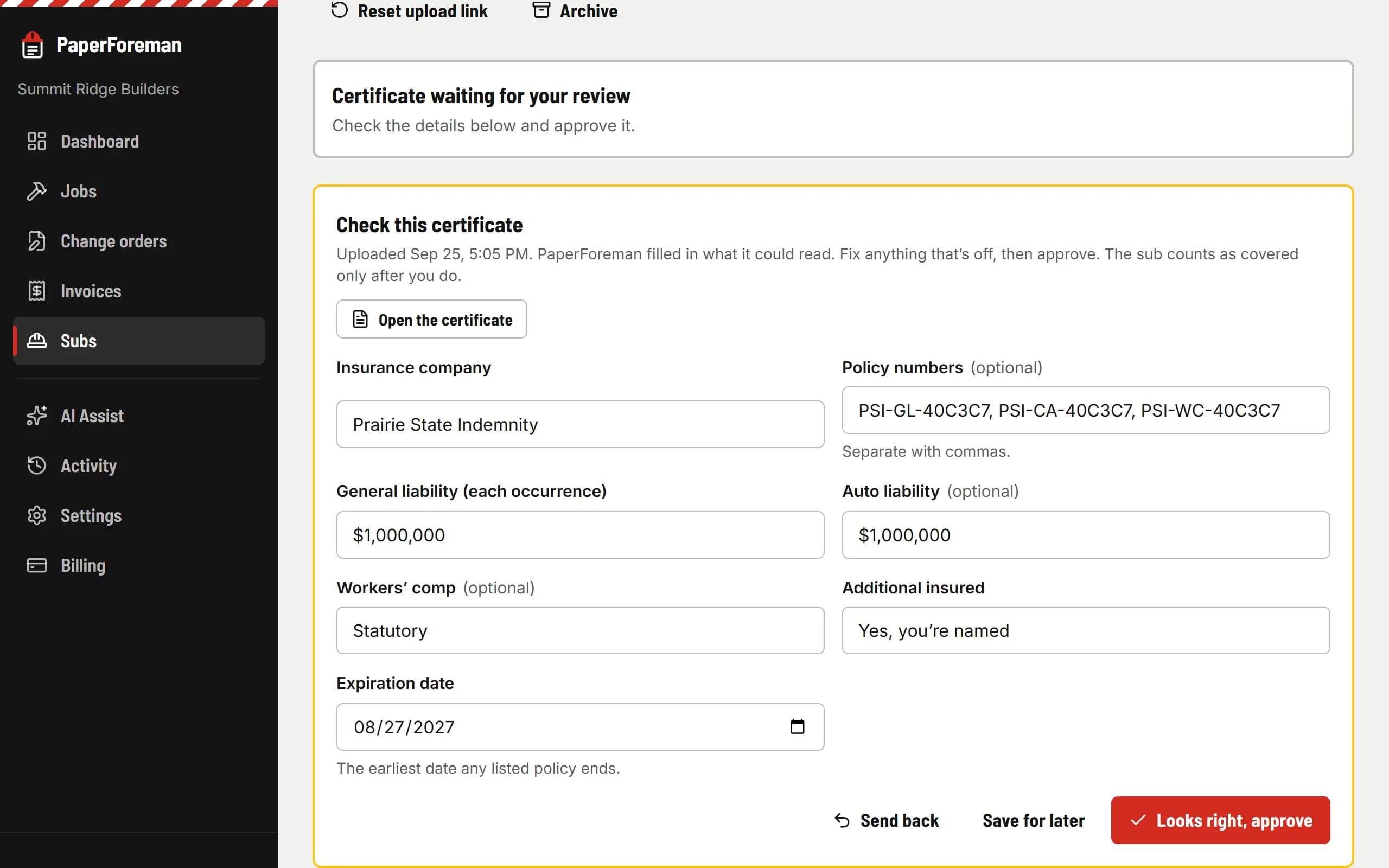
Task: Open the expiration date calendar picker
Action: [797, 727]
